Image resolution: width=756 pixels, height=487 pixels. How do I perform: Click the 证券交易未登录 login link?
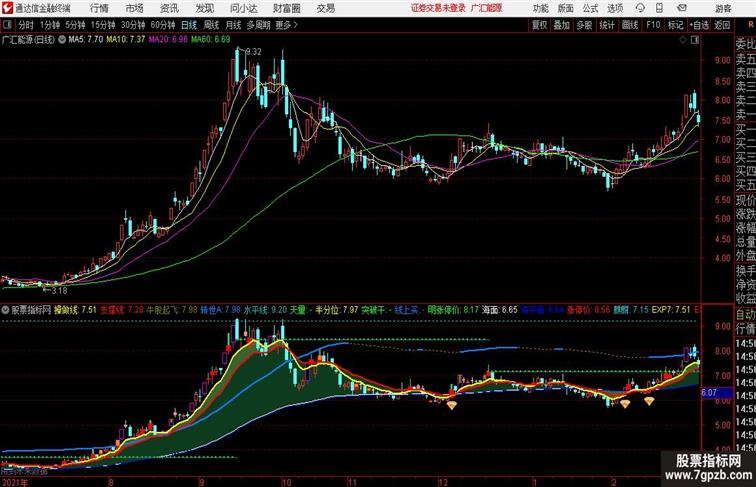click(x=439, y=8)
